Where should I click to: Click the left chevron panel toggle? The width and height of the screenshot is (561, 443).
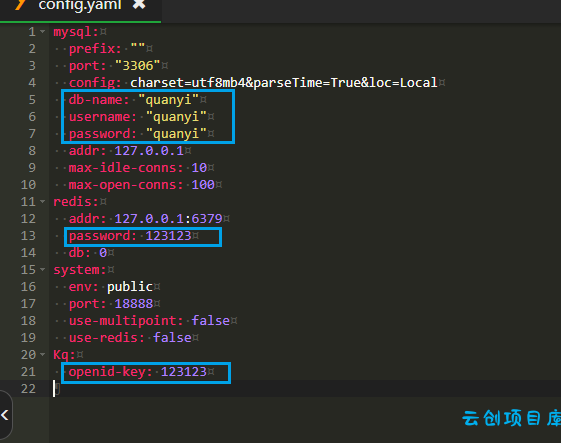click(5, 415)
